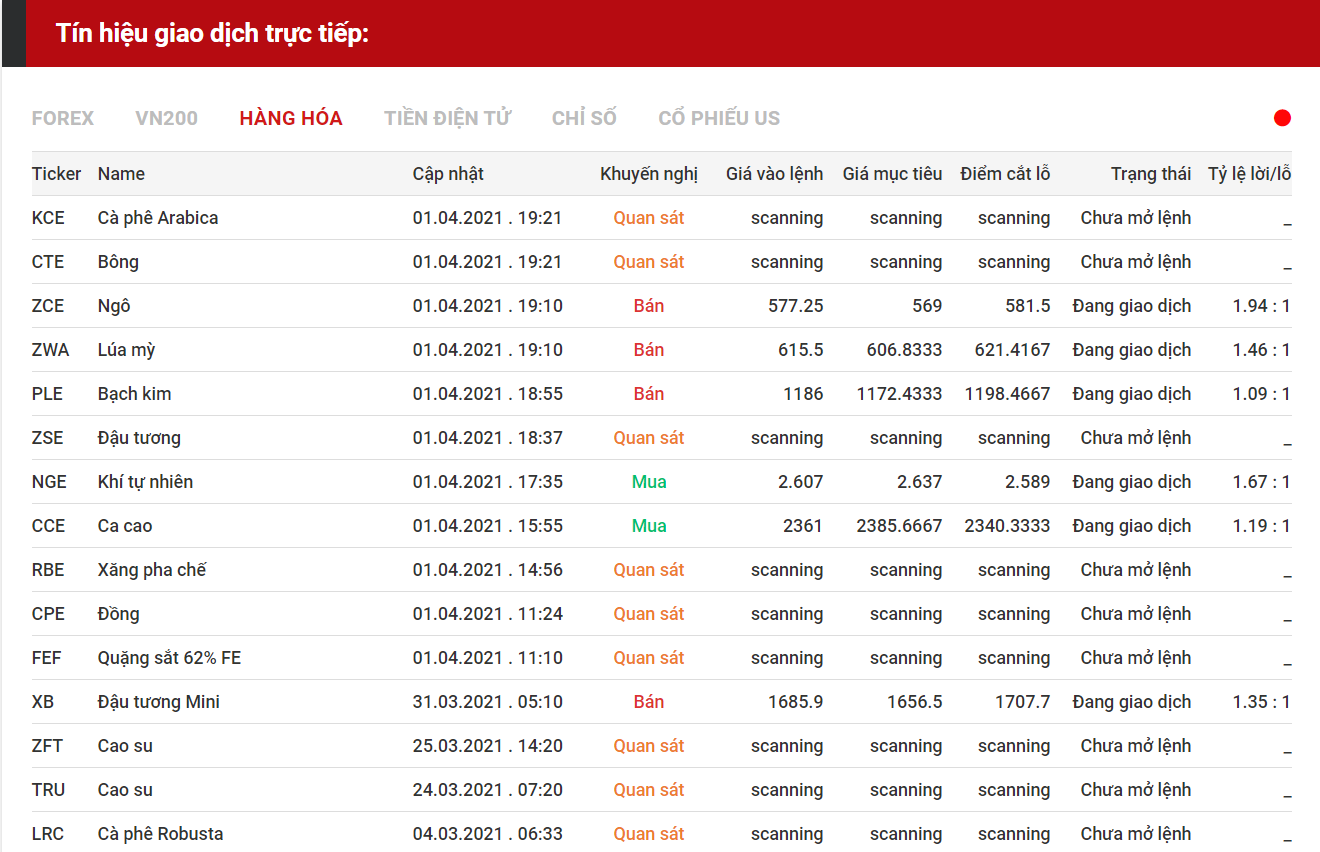Click the 1.35 : 1 ratio

(1261, 702)
